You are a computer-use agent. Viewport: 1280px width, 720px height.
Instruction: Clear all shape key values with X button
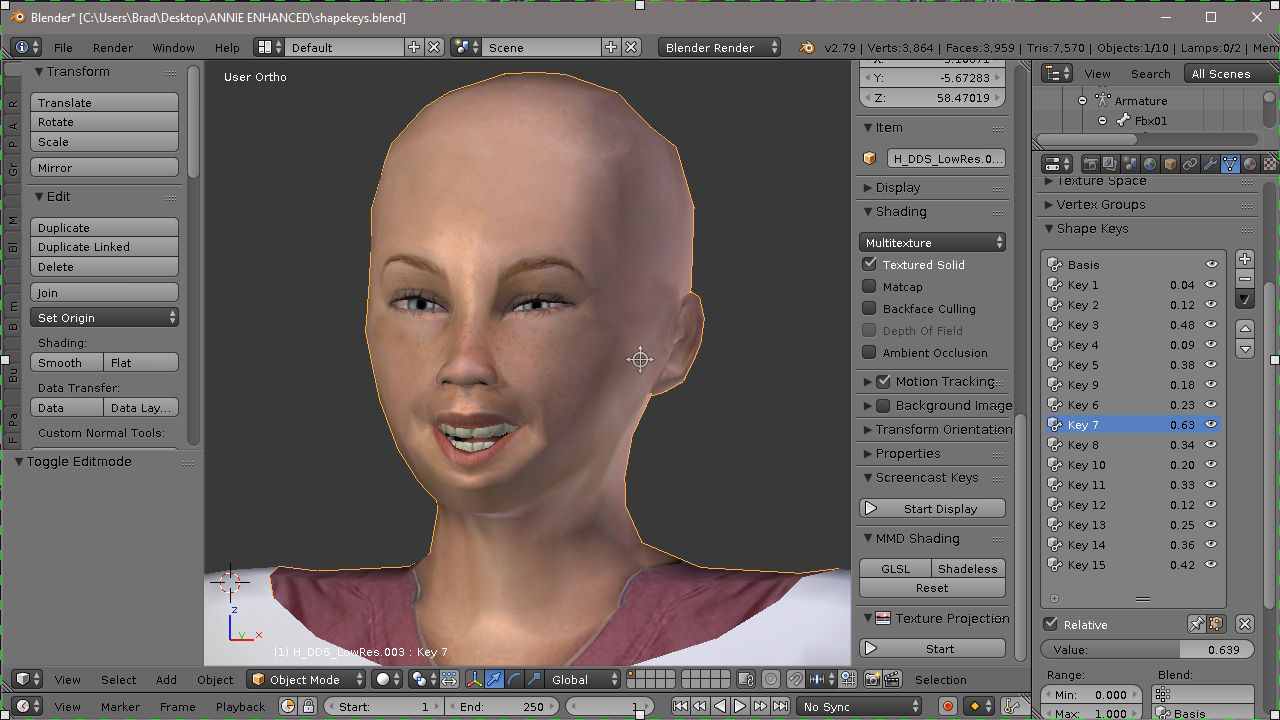point(1245,624)
